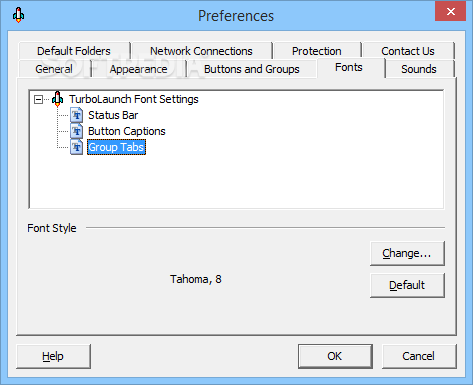Click the font icon next to Group Tabs
The image size is (473, 385).
(77, 147)
